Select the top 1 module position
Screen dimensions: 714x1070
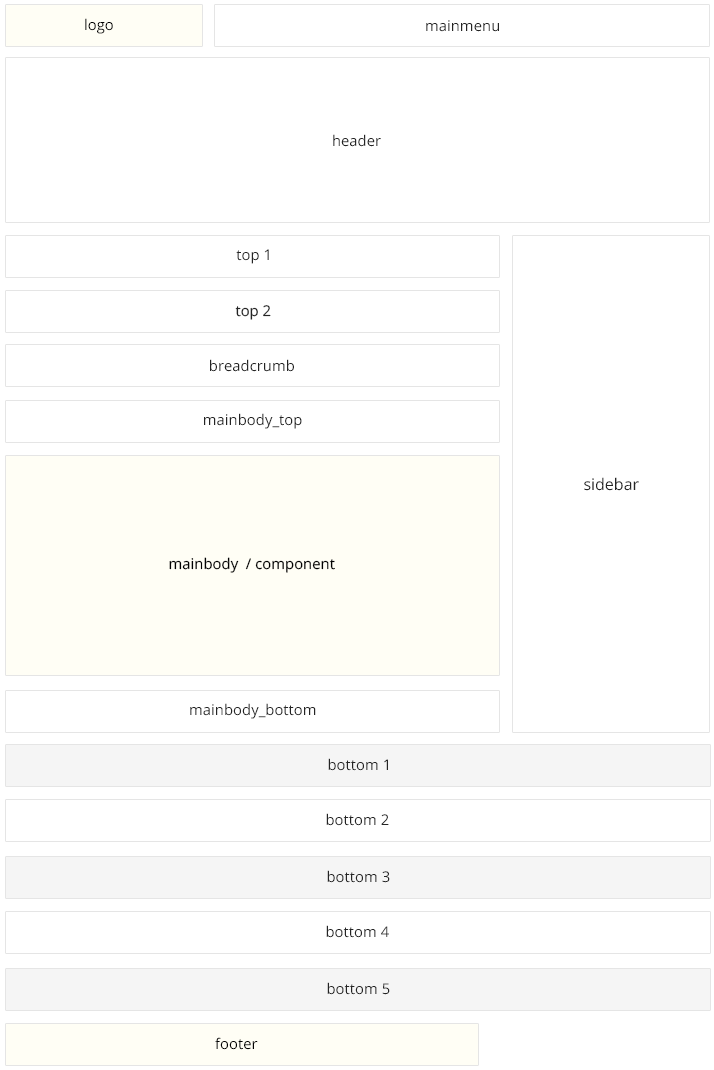tap(252, 256)
